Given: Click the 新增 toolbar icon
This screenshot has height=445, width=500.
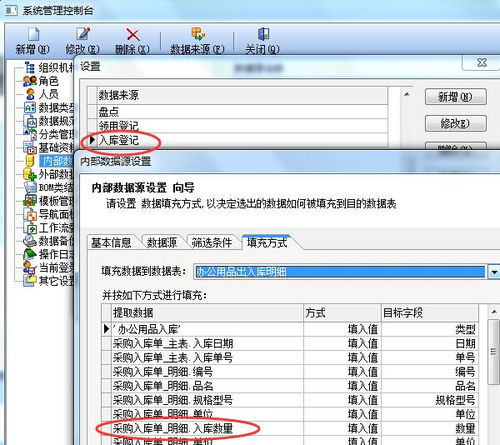Looking at the screenshot, I should point(33,34).
